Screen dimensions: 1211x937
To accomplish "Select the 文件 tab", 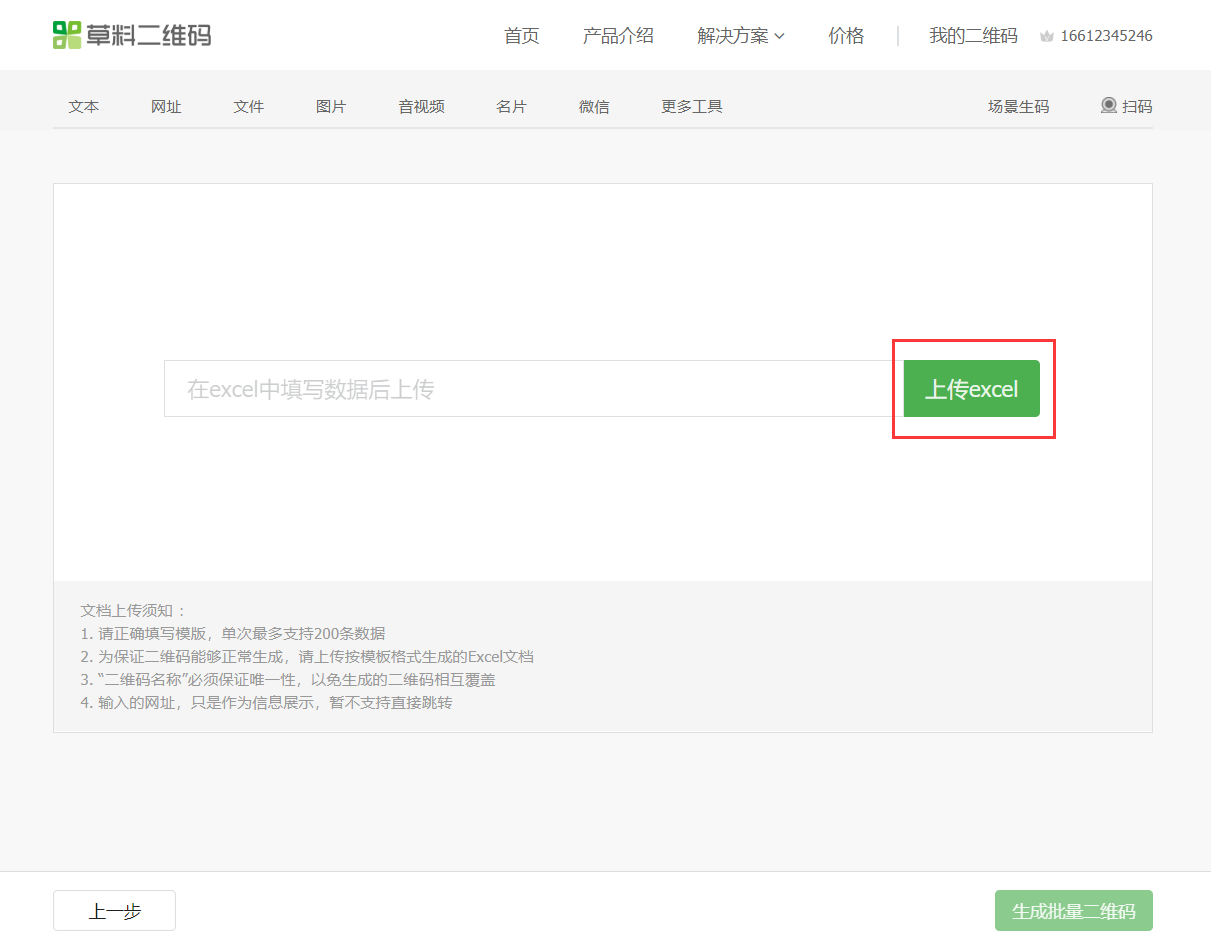I will (248, 106).
